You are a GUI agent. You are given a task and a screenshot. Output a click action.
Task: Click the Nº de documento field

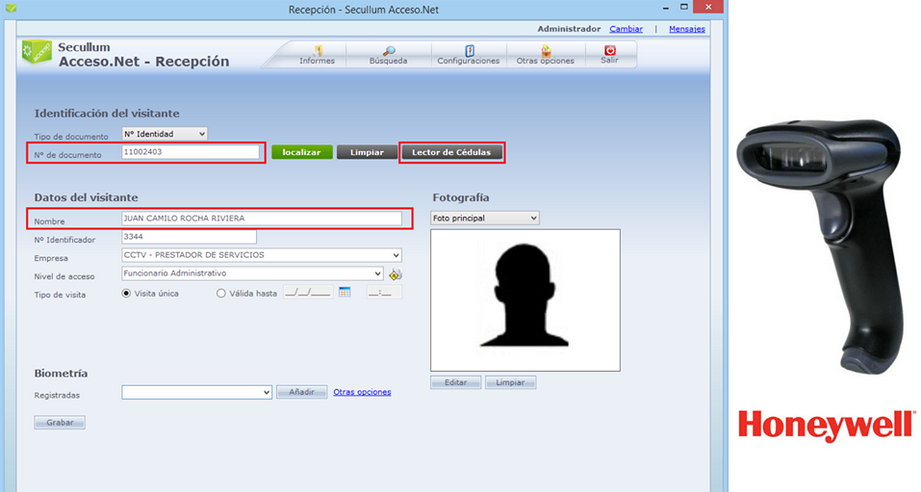coord(190,152)
